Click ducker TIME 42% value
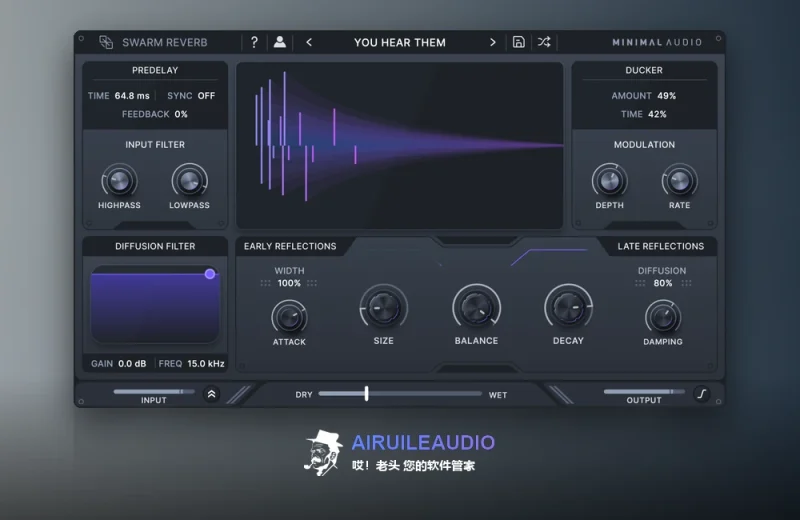Image resolution: width=800 pixels, height=520 pixels. (657, 114)
